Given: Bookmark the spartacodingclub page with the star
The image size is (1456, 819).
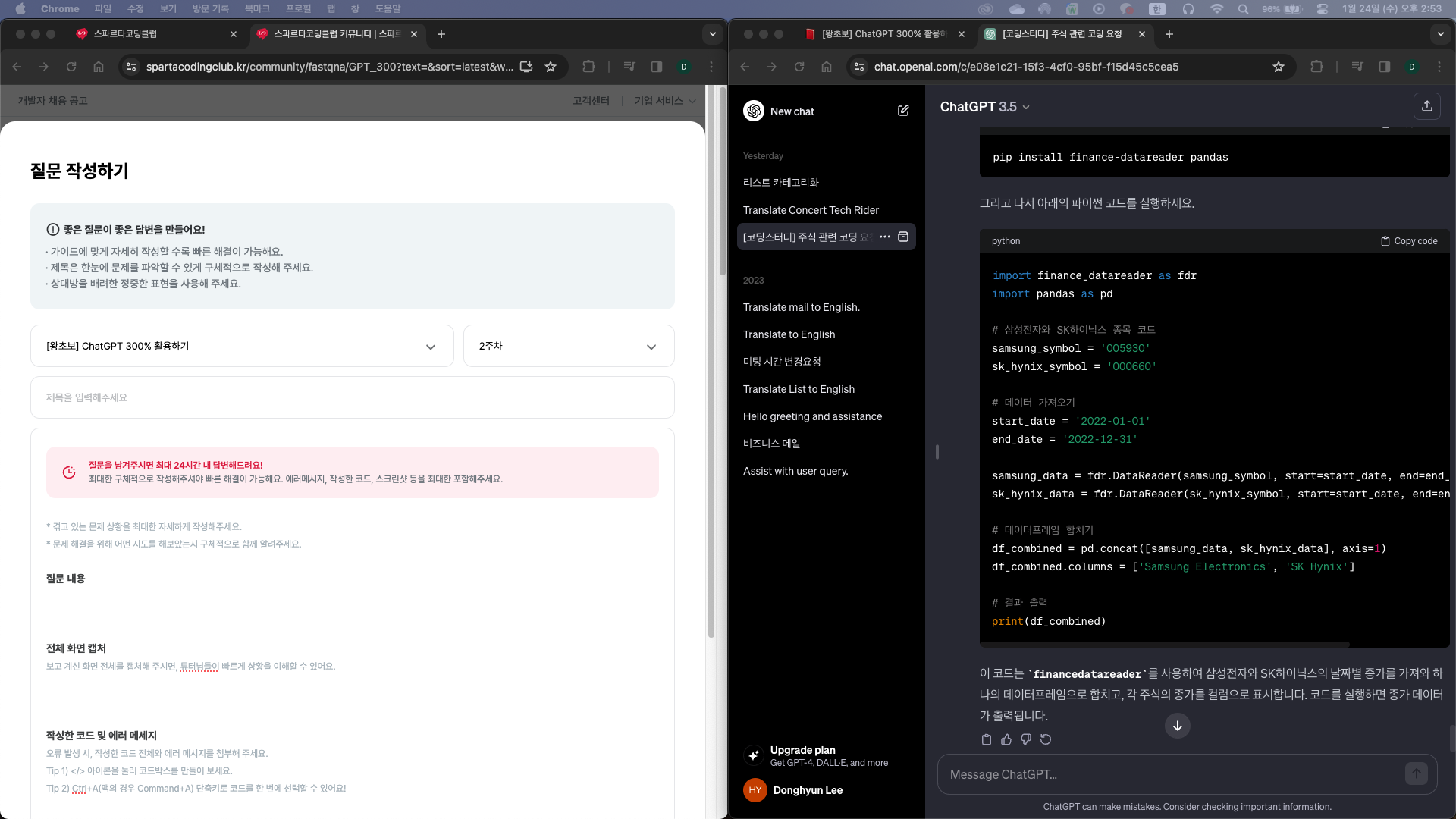Looking at the screenshot, I should pyautogui.click(x=551, y=67).
